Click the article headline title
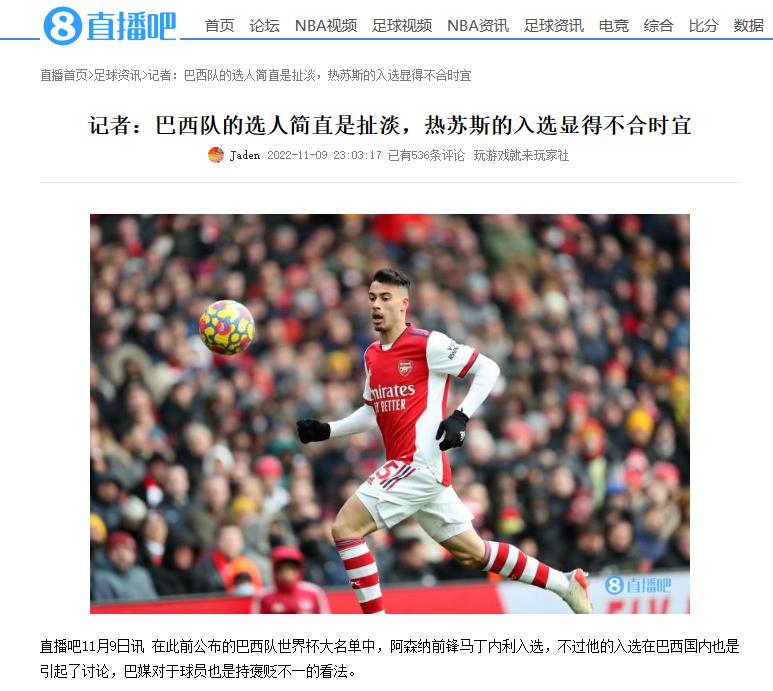 390,125
